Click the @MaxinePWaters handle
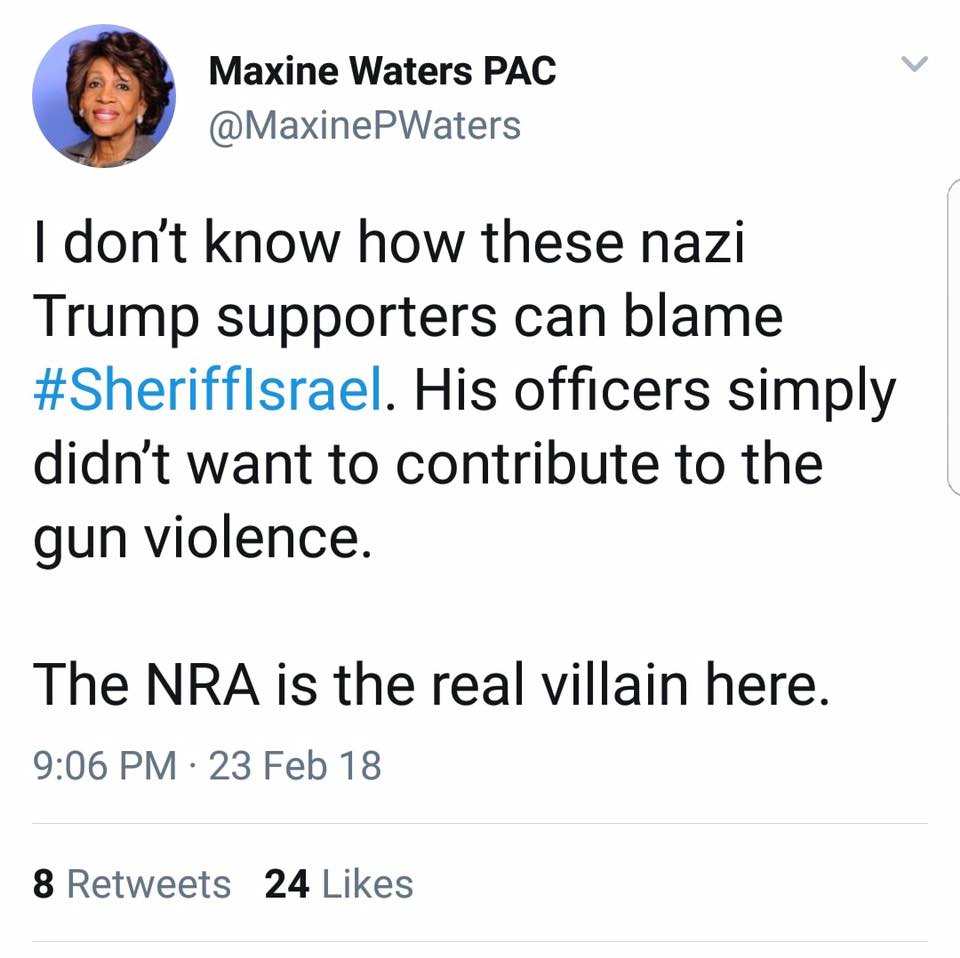 pos(365,126)
